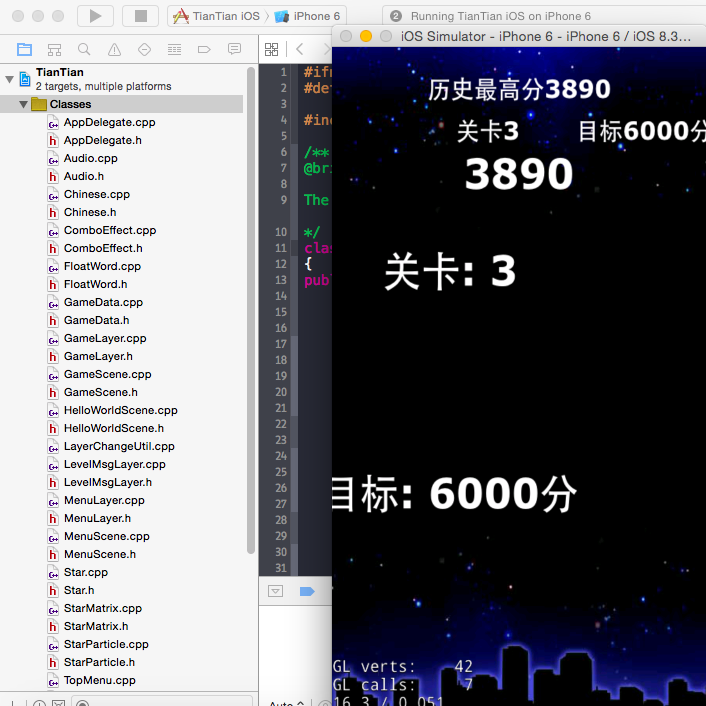This screenshot has width=706, height=706.
Task: Hide the debug area
Action: point(275,591)
